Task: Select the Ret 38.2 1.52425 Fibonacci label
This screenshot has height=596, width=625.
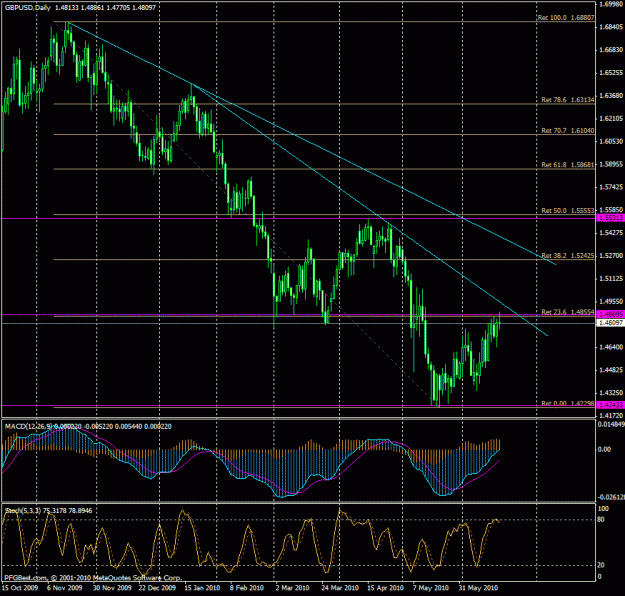Action: tap(568, 255)
